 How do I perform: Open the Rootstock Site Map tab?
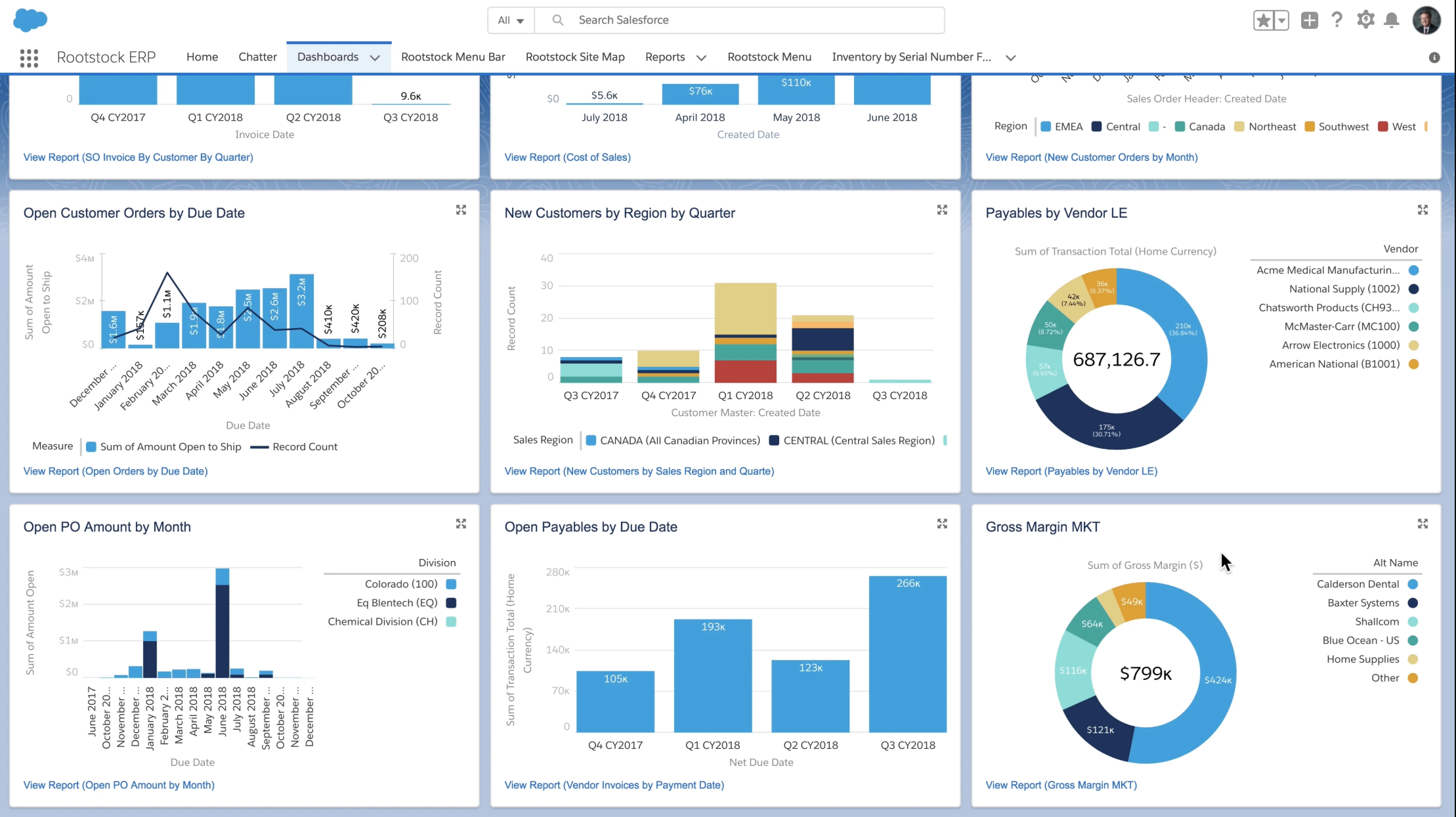coord(575,57)
